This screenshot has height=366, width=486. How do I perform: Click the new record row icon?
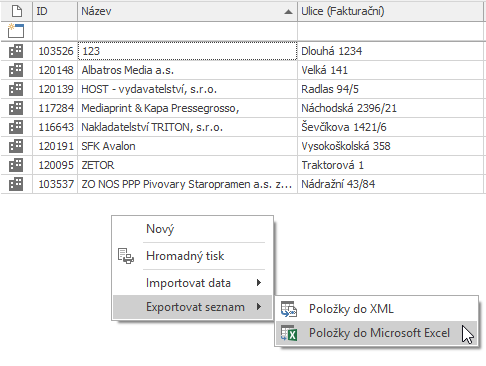point(16,31)
